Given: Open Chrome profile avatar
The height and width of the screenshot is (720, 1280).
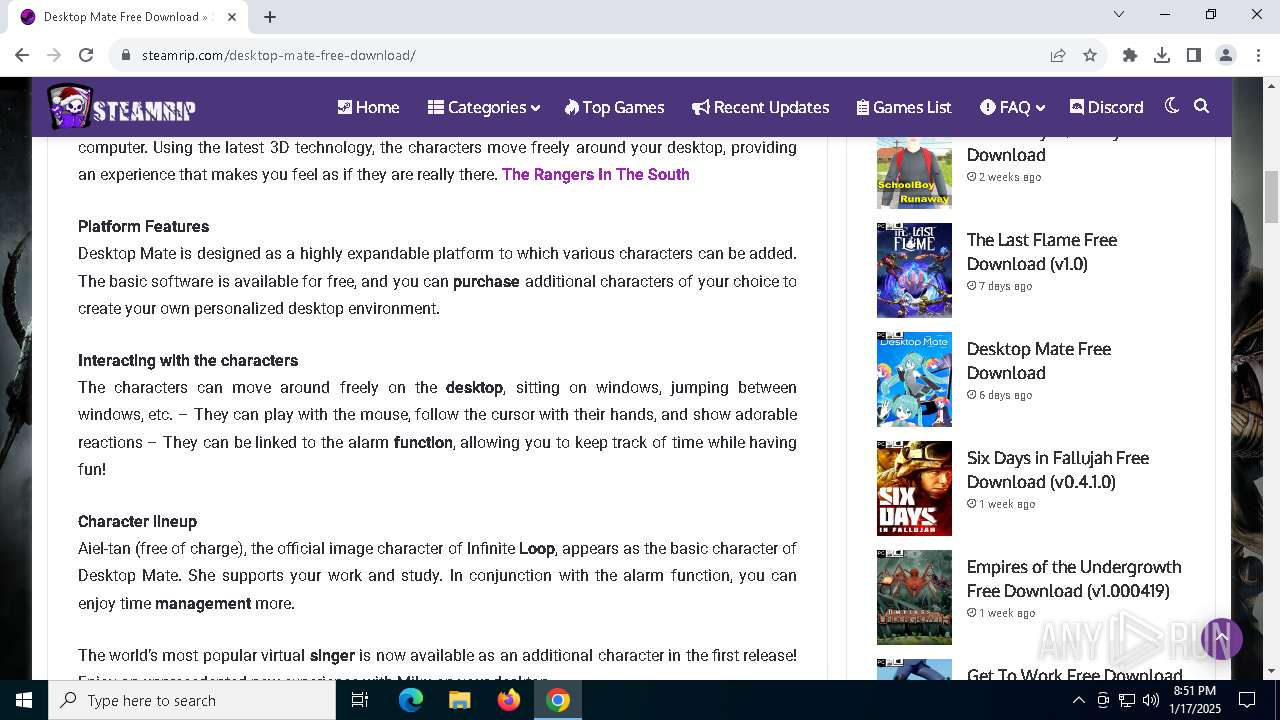Looking at the screenshot, I should (x=1226, y=55).
